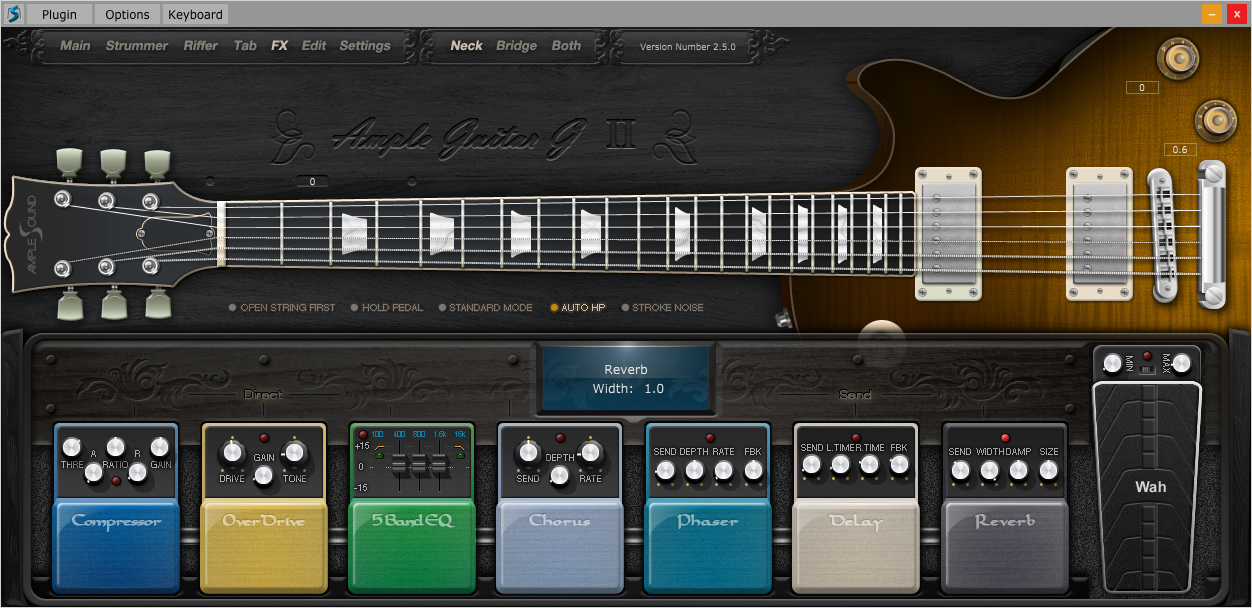Click the Compressor A (attack) knob
This screenshot has height=608, width=1252.
(x=93, y=471)
